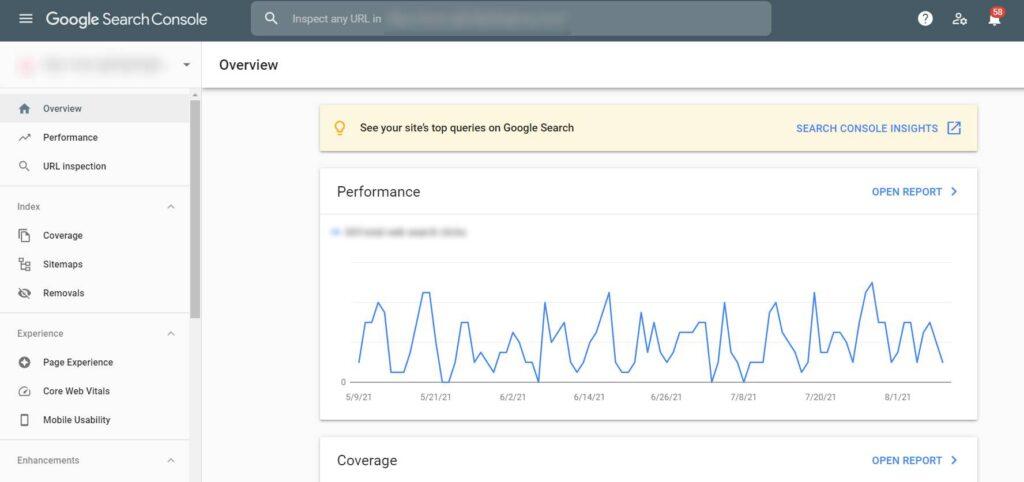Open users and settings icon

[959, 19]
